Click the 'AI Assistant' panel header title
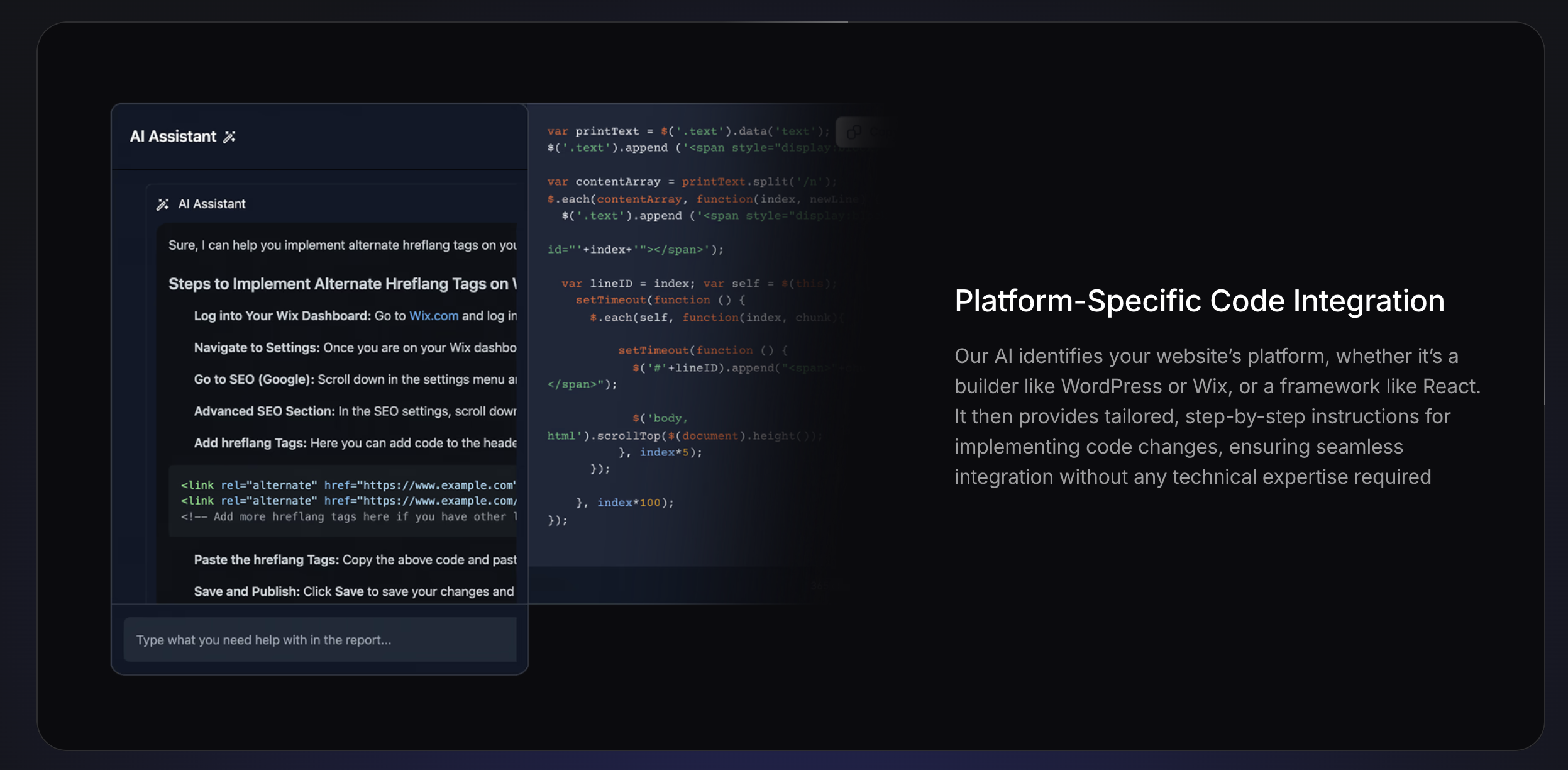The image size is (1568, 770). click(x=173, y=137)
